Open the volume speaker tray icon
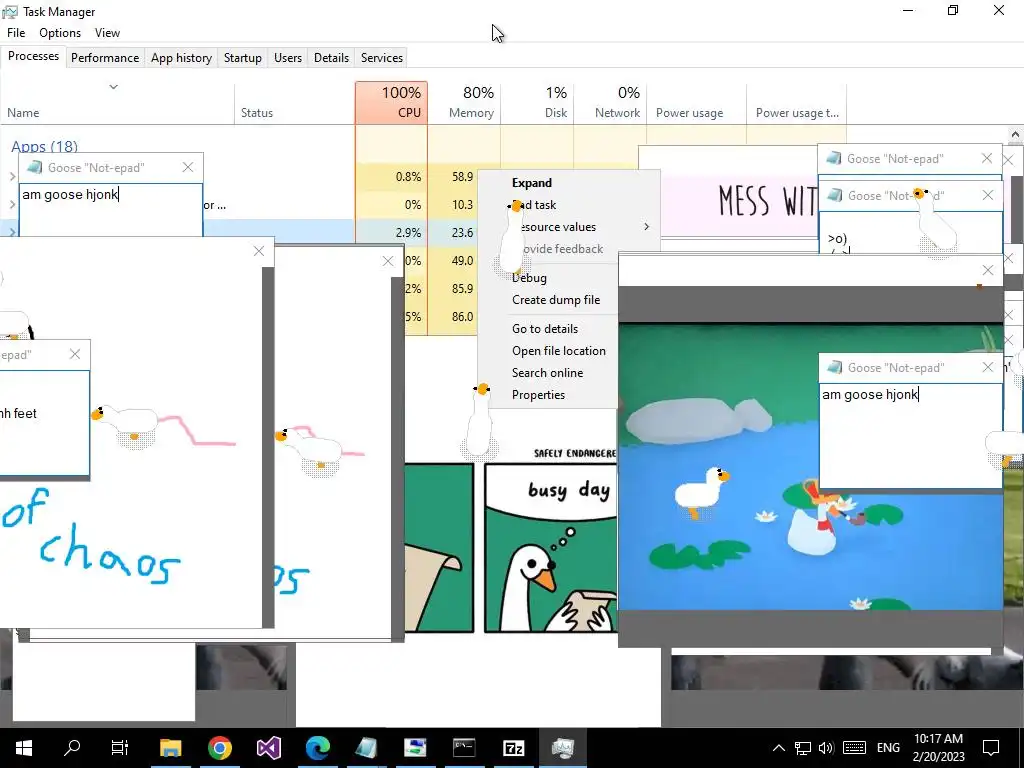Image resolution: width=1024 pixels, height=768 pixels. [x=825, y=748]
